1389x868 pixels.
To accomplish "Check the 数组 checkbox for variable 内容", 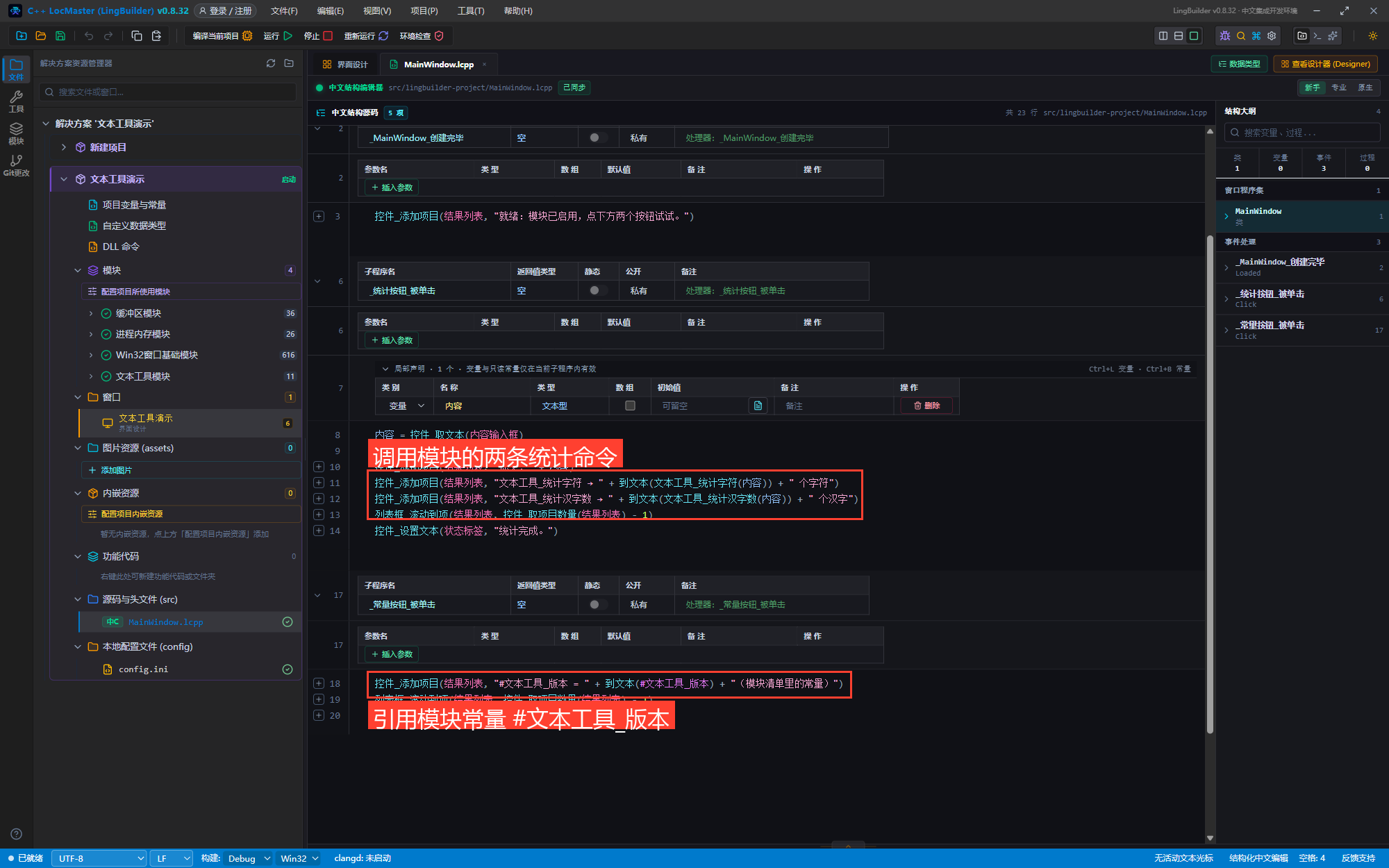I will [630, 406].
